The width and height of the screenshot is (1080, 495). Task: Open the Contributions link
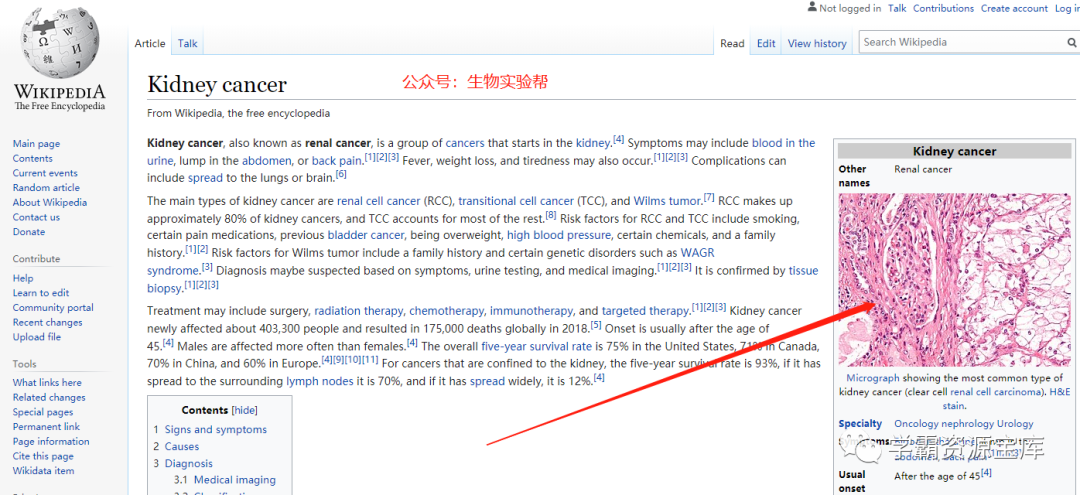click(x=944, y=8)
